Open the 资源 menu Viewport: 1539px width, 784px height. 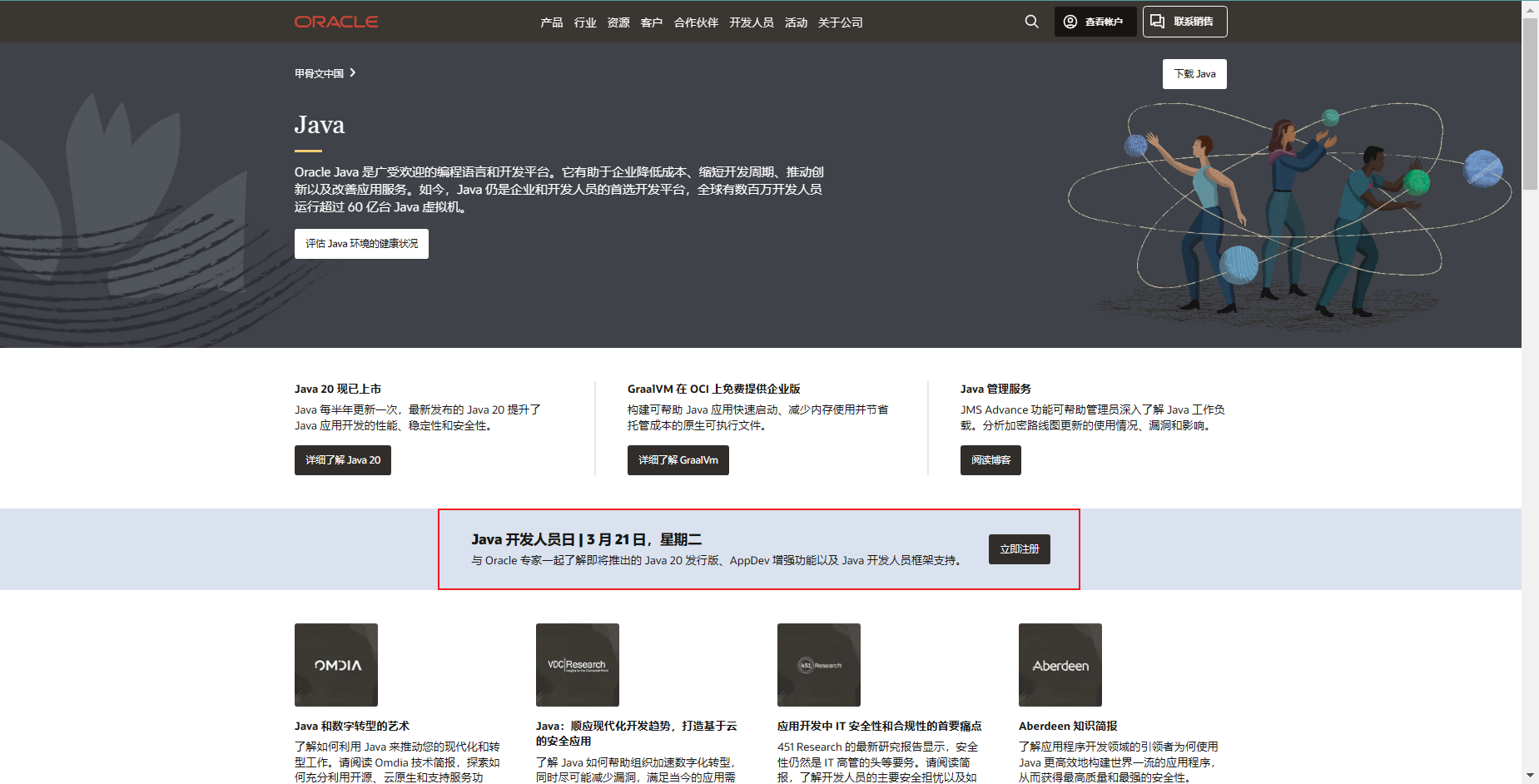618,22
